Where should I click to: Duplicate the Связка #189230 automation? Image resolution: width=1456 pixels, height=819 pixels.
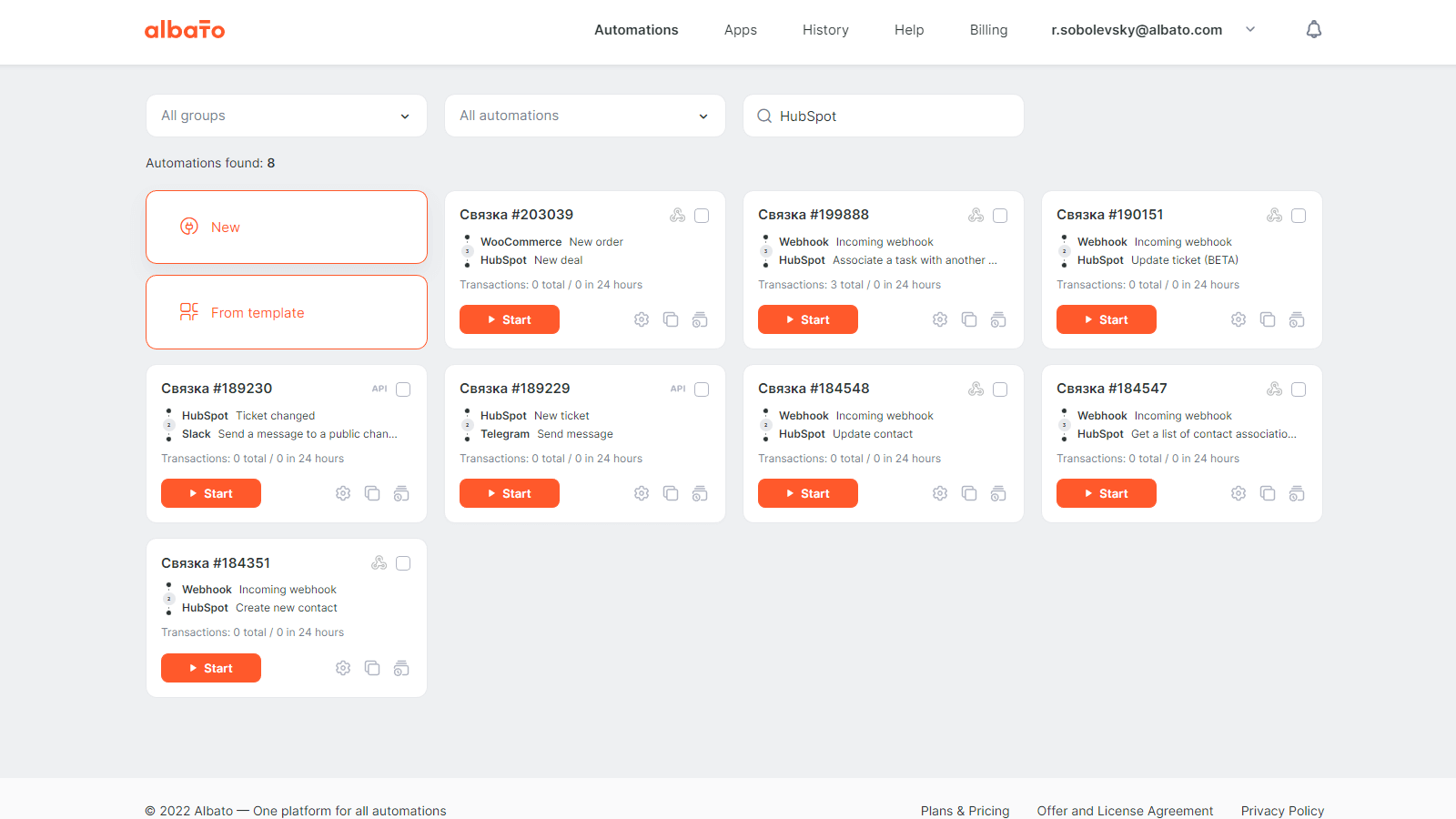pos(372,493)
